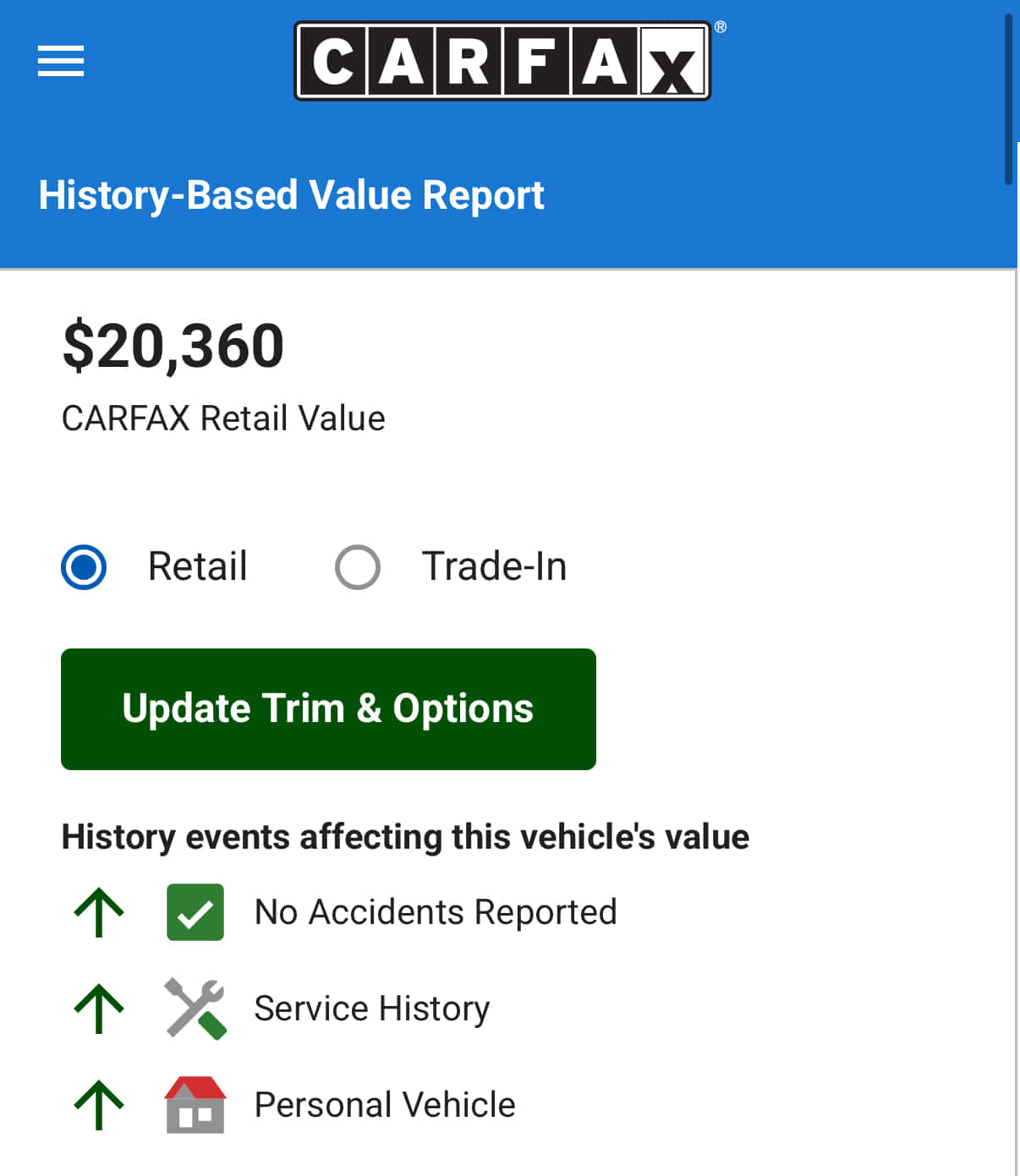Click the page scrollbar thumb
Image resolution: width=1020 pixels, height=1176 pixels.
pos(1008,97)
